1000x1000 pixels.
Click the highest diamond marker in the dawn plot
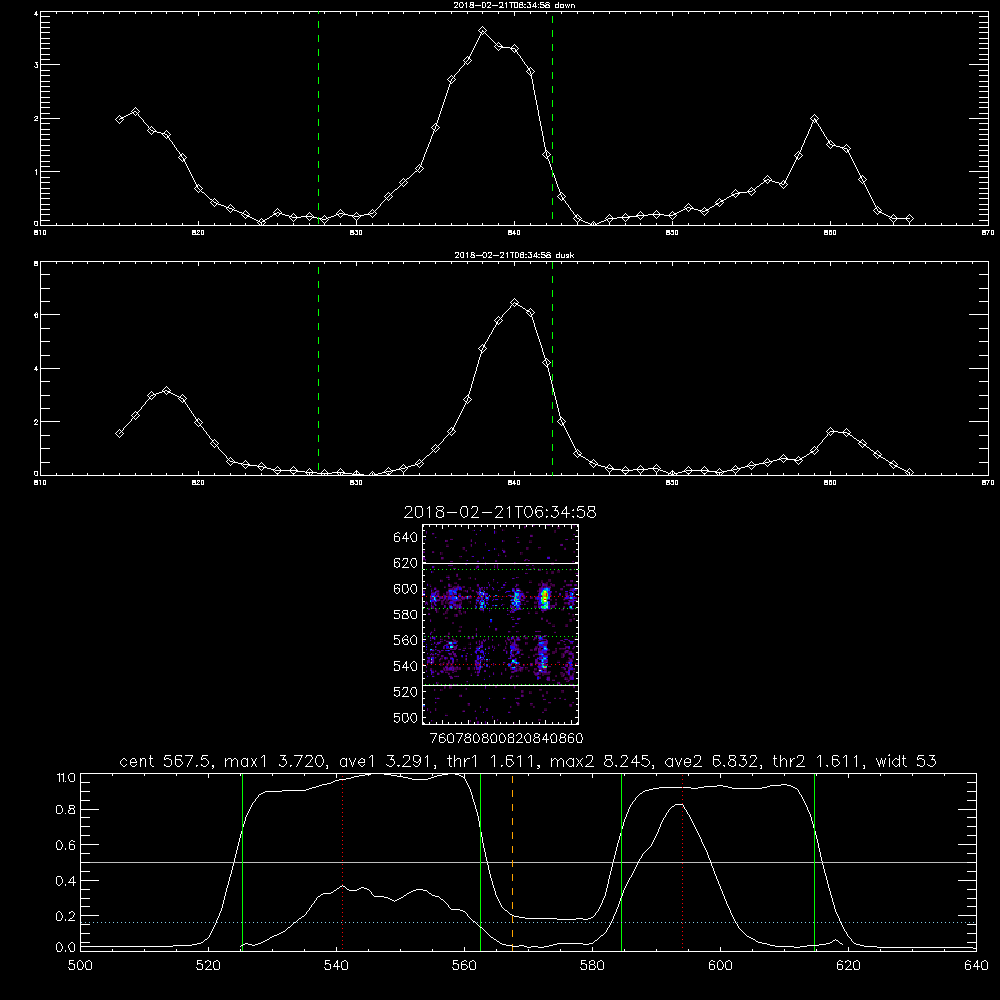click(483, 31)
